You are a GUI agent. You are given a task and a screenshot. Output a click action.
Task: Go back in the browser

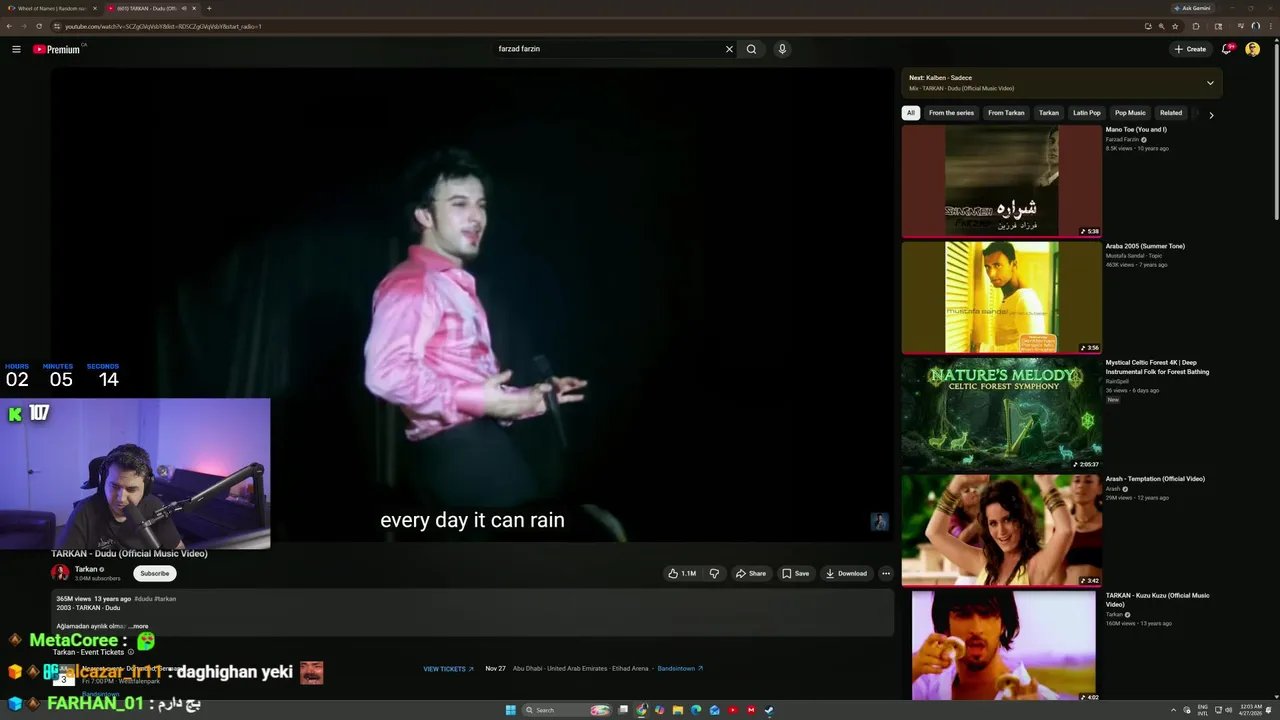point(9,26)
